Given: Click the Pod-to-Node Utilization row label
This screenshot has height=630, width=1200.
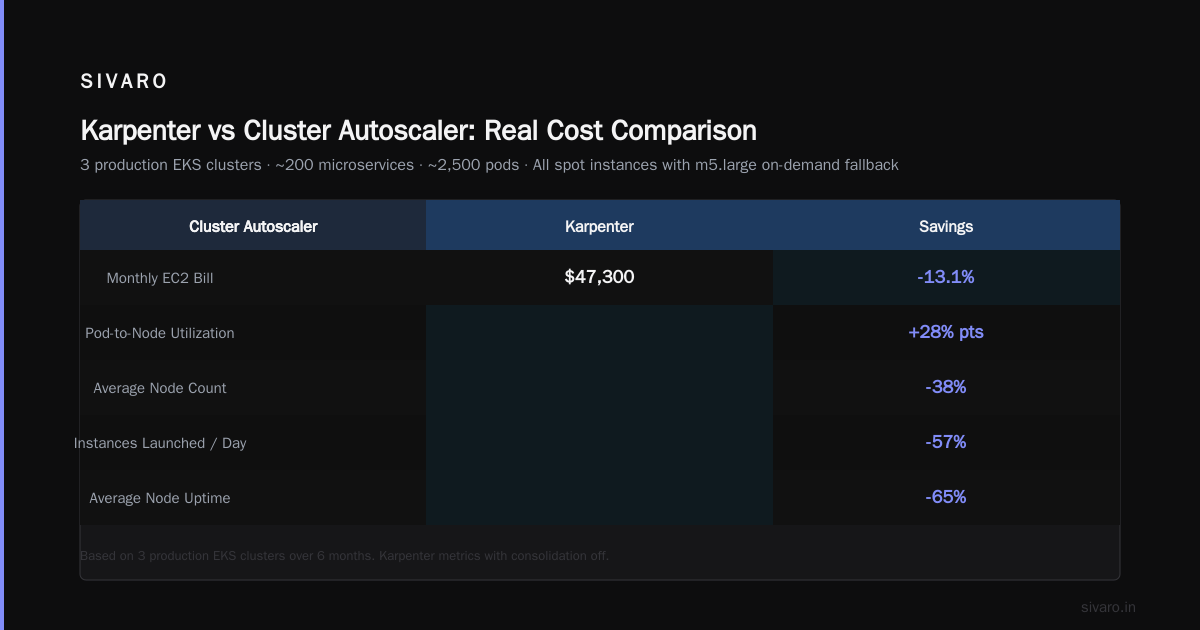Looking at the screenshot, I should [x=160, y=333].
